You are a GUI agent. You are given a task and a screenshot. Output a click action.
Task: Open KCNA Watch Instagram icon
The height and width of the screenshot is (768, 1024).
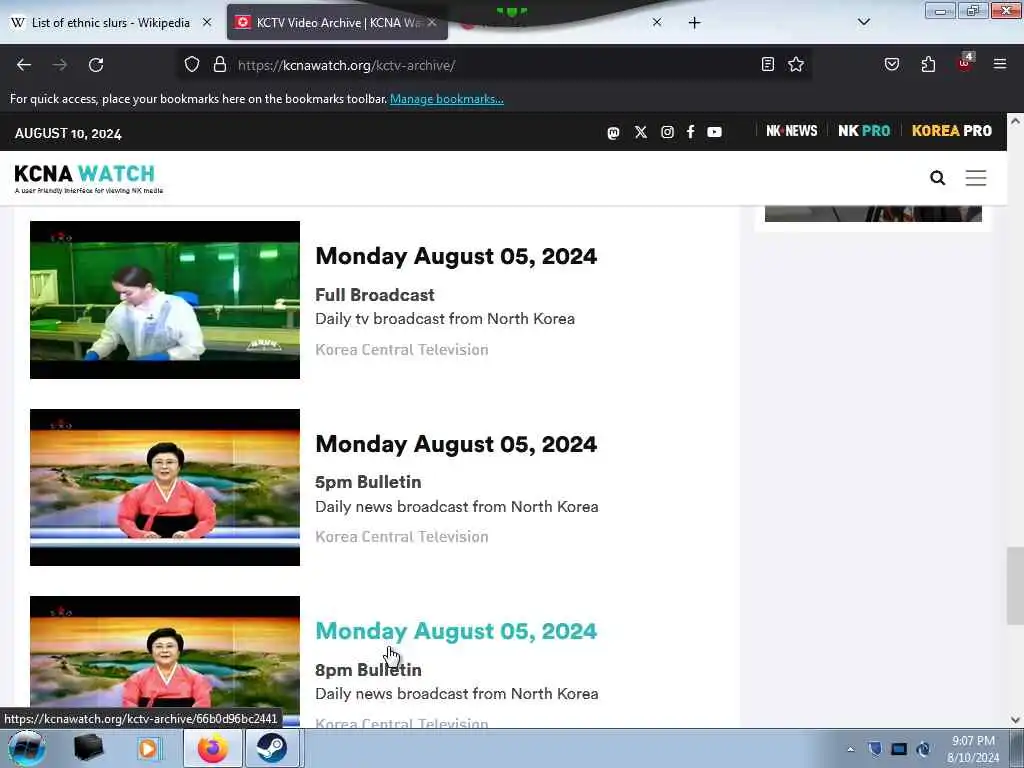tap(667, 132)
